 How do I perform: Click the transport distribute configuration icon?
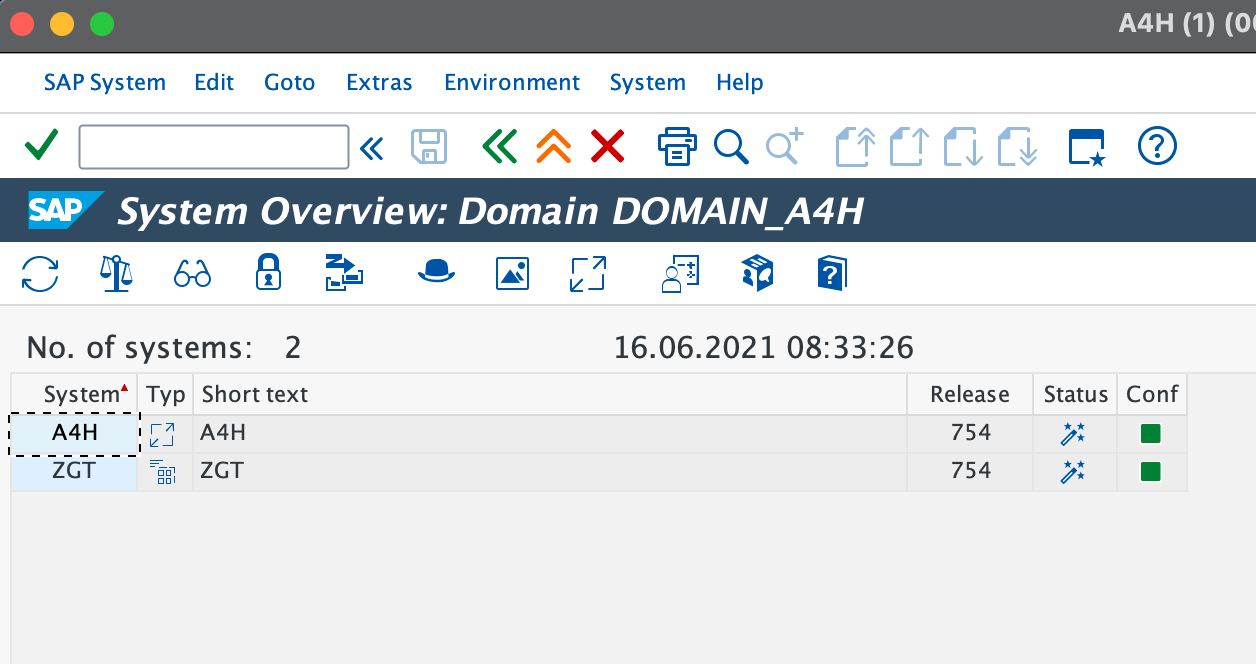click(x=344, y=273)
